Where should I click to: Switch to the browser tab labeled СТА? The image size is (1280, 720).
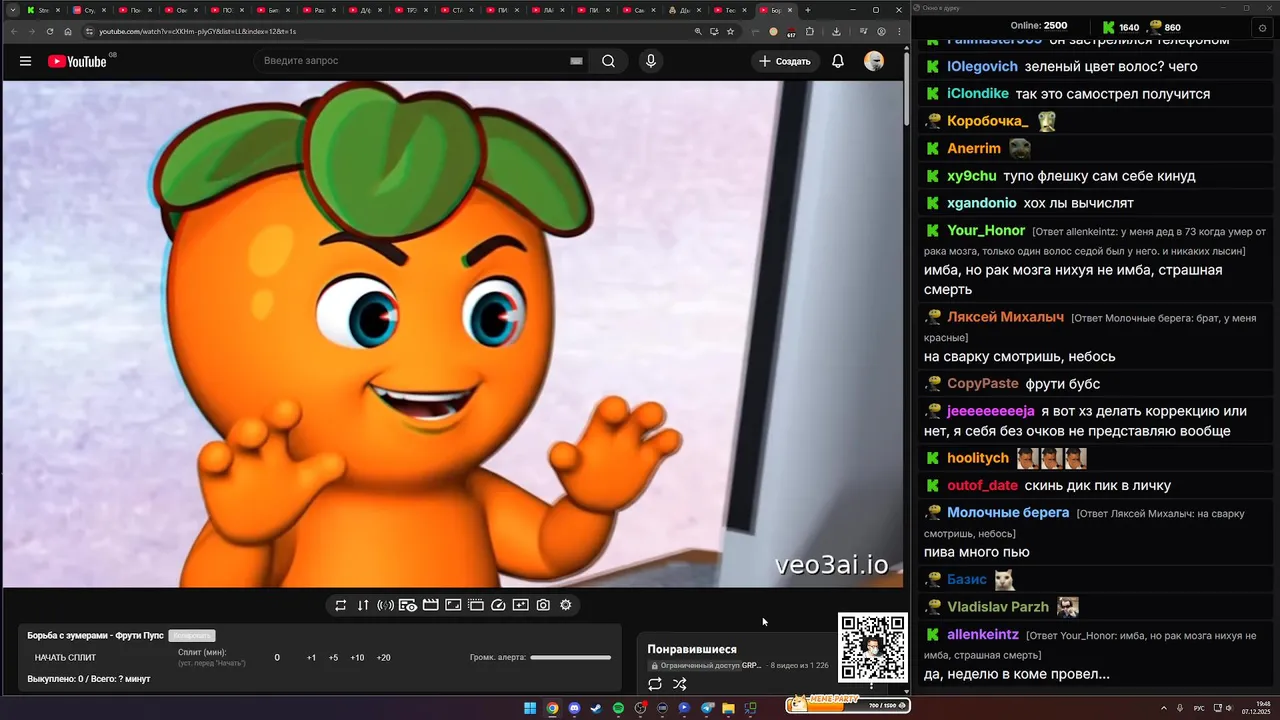456,10
